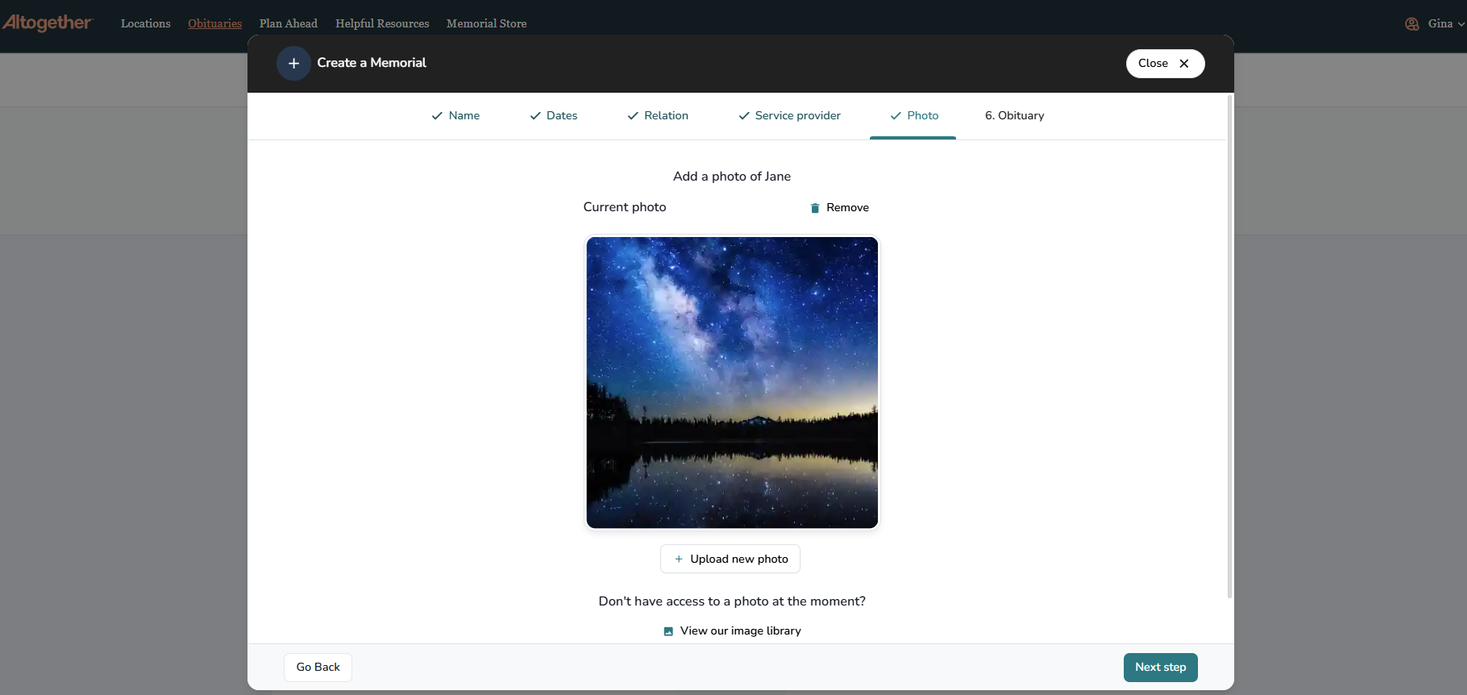
Task: Click the plus icon beside Create a Memorial
Action: [294, 63]
